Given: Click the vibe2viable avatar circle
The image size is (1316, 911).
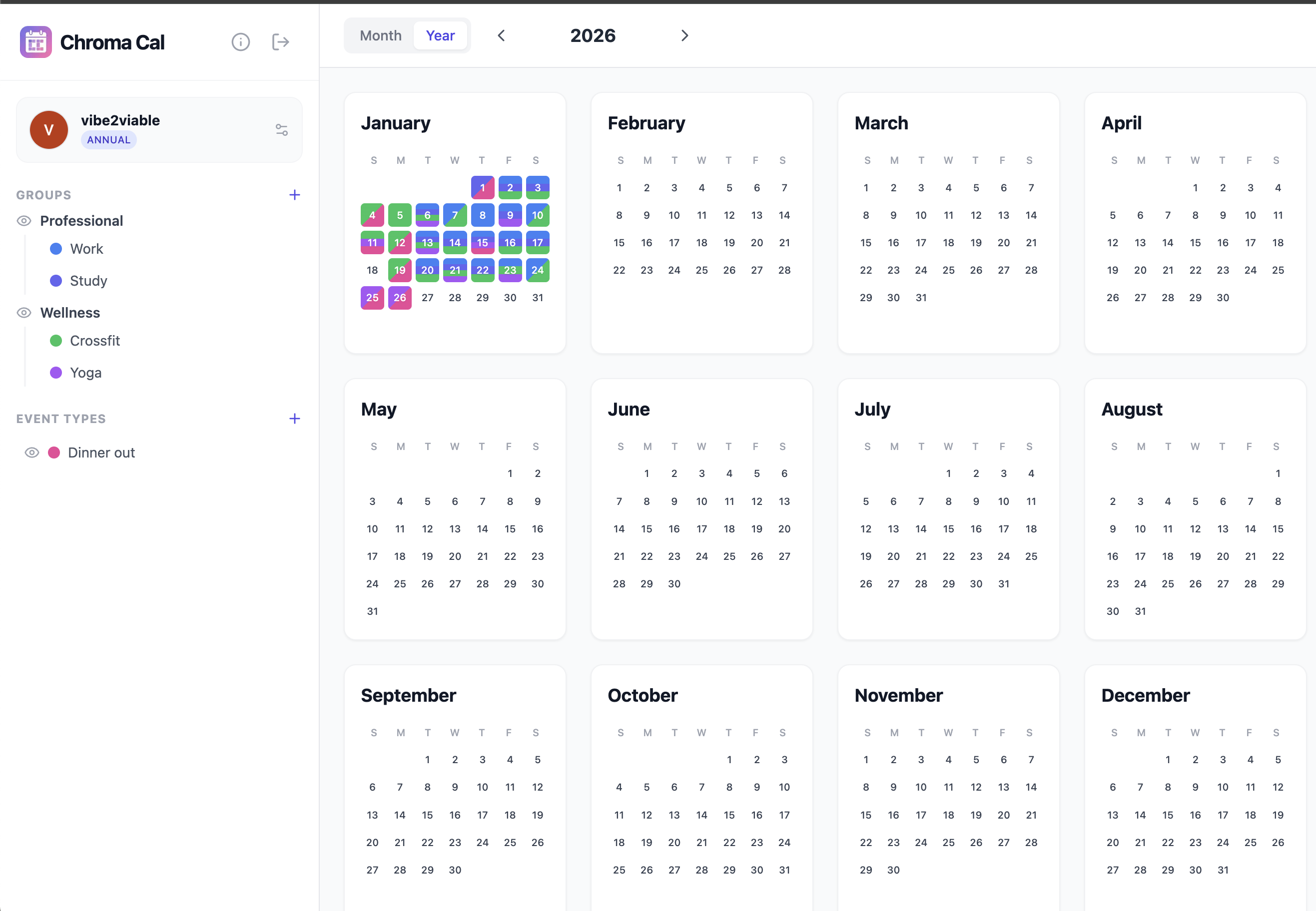Looking at the screenshot, I should [48, 129].
